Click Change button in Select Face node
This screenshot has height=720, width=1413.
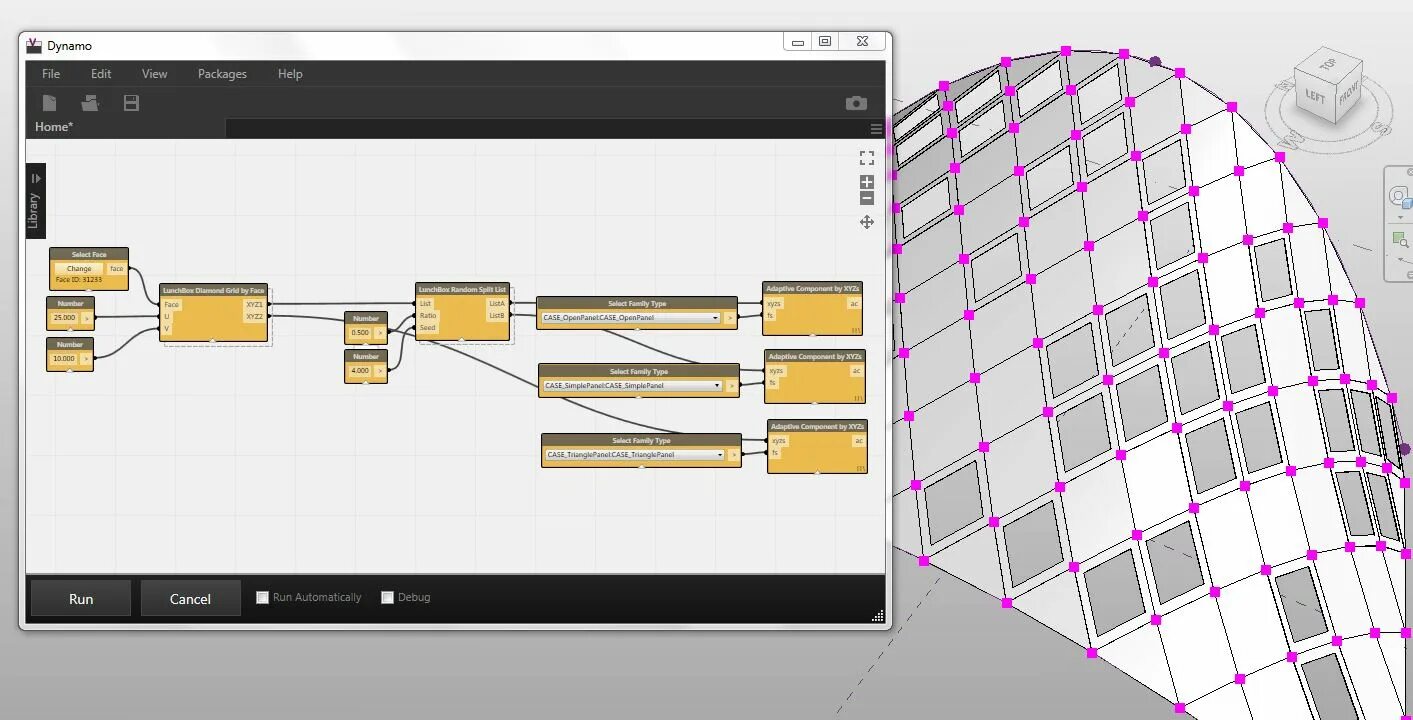tap(79, 268)
